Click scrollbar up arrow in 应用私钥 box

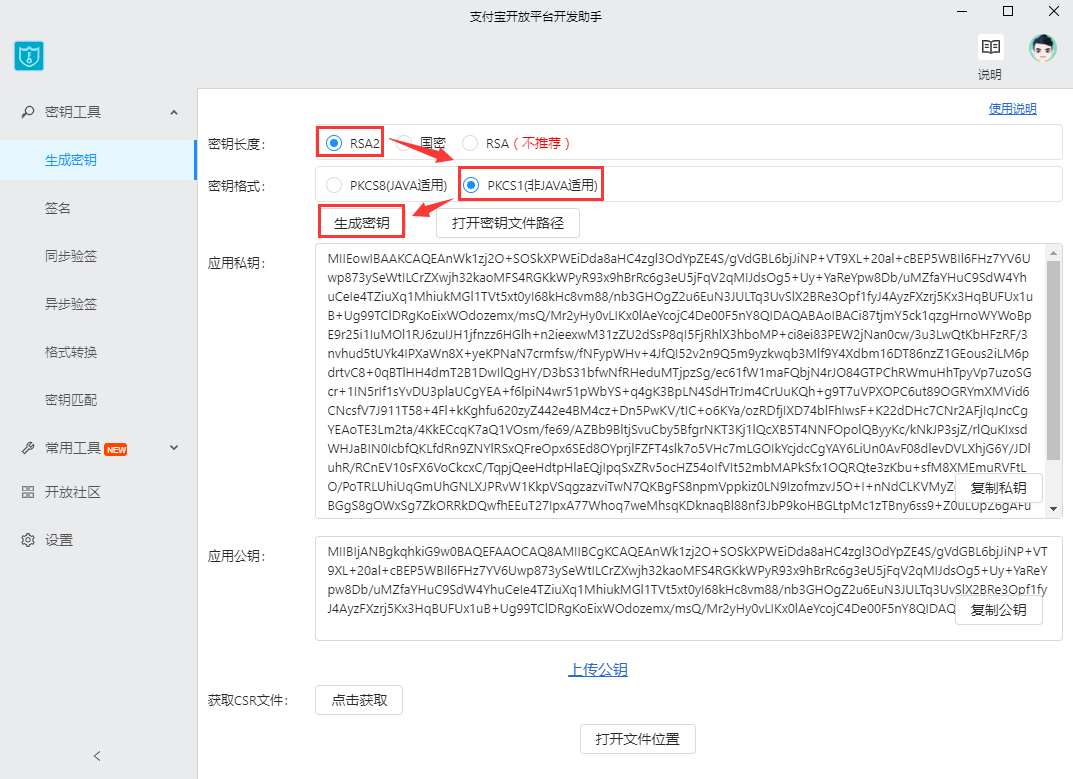[x=1053, y=253]
